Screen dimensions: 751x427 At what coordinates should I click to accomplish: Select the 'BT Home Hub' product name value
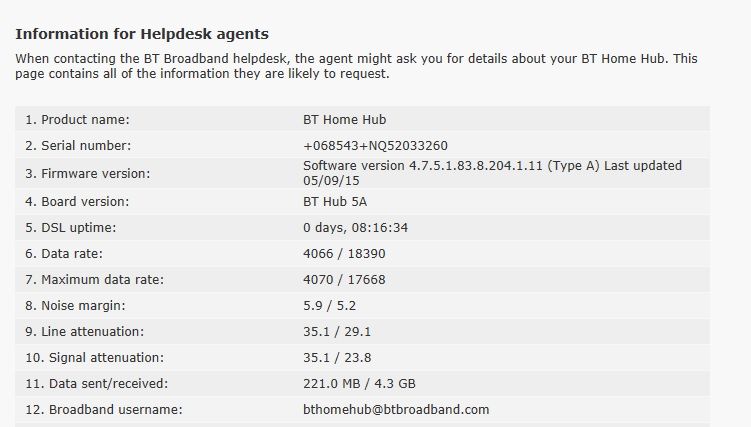pos(344,119)
